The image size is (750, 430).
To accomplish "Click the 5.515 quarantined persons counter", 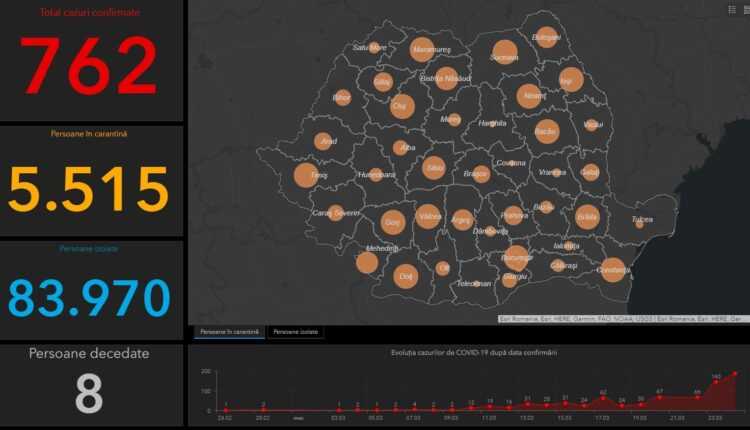I will [x=90, y=188].
